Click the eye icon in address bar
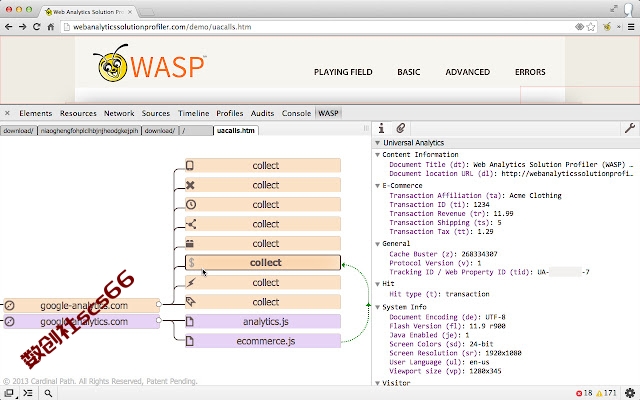Screen dimensions: 640x400 [x=579, y=27]
